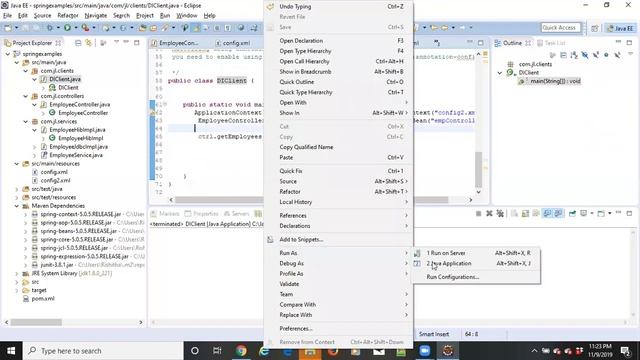Select config2.xml in Project Explorer

click(56, 180)
